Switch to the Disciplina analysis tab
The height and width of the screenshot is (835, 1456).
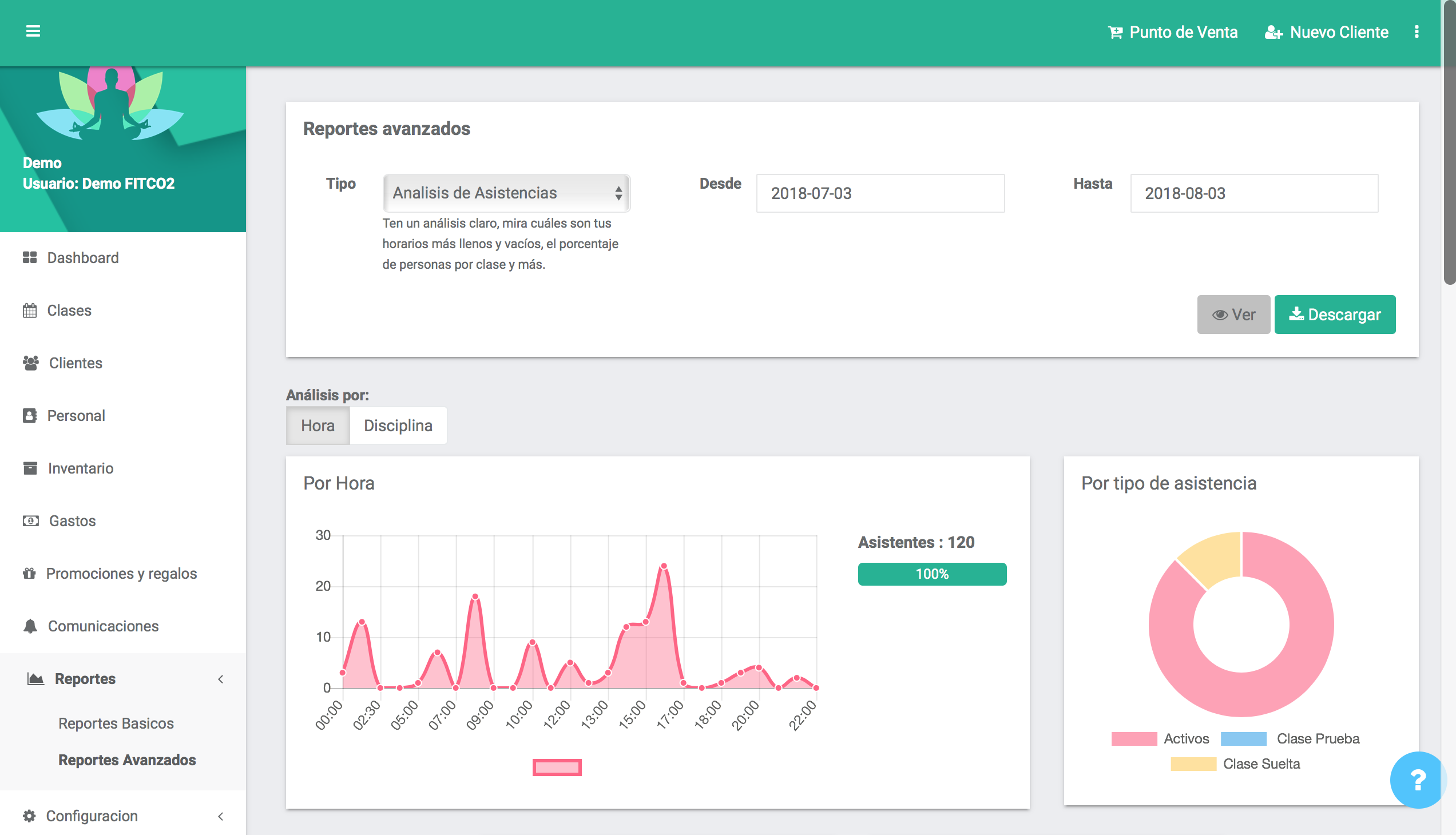(397, 425)
